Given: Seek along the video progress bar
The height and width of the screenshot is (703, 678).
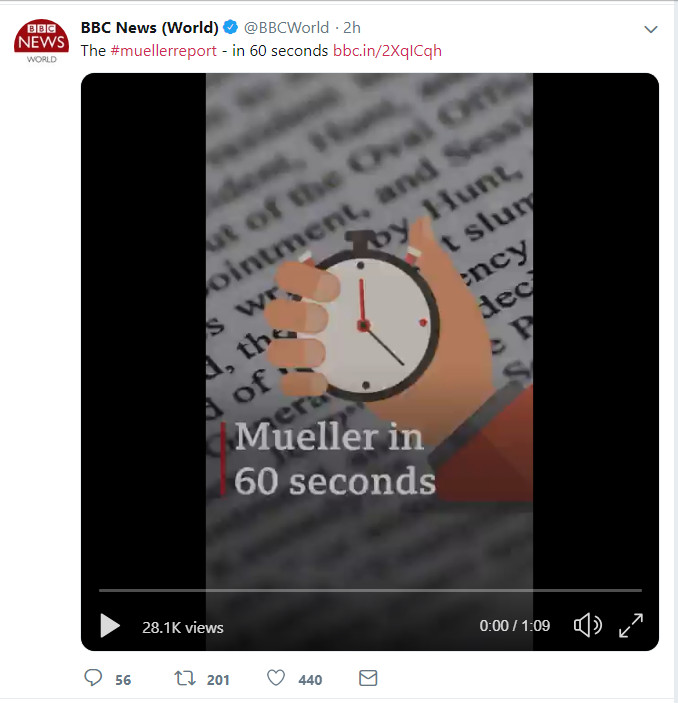Looking at the screenshot, I should 370,590.
